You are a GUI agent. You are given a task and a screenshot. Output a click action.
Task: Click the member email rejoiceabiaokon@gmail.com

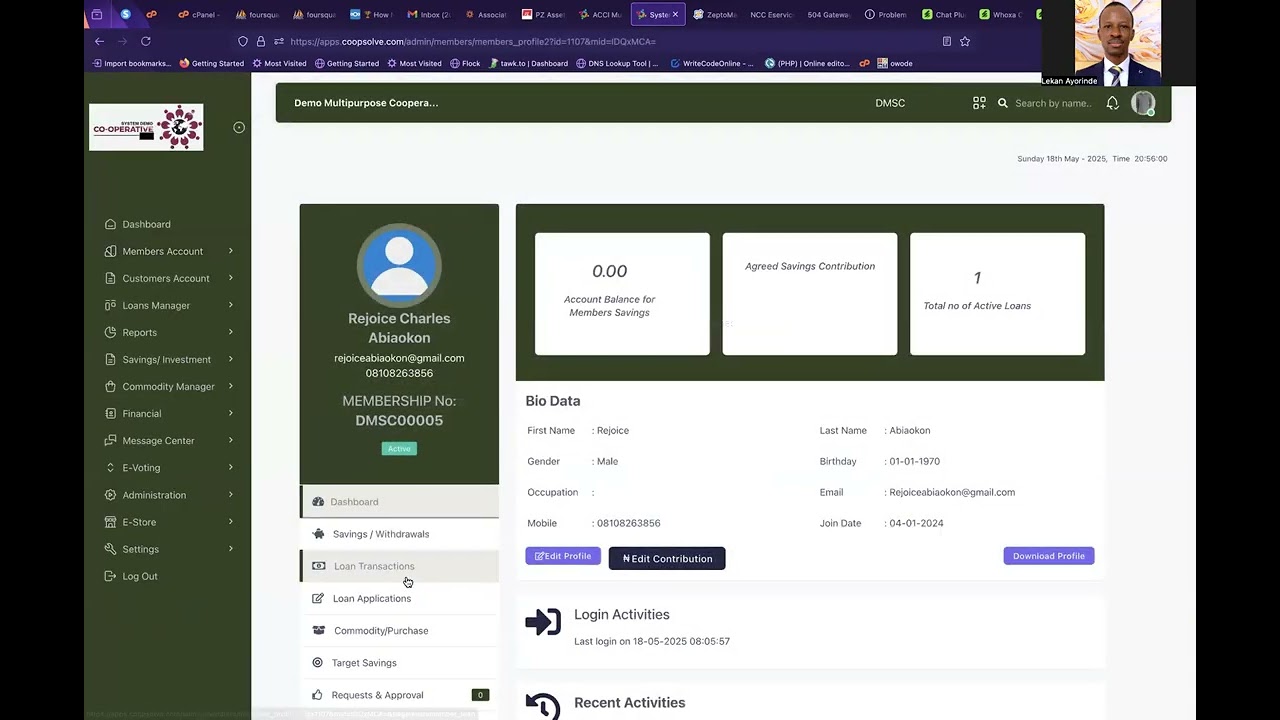[x=399, y=358]
